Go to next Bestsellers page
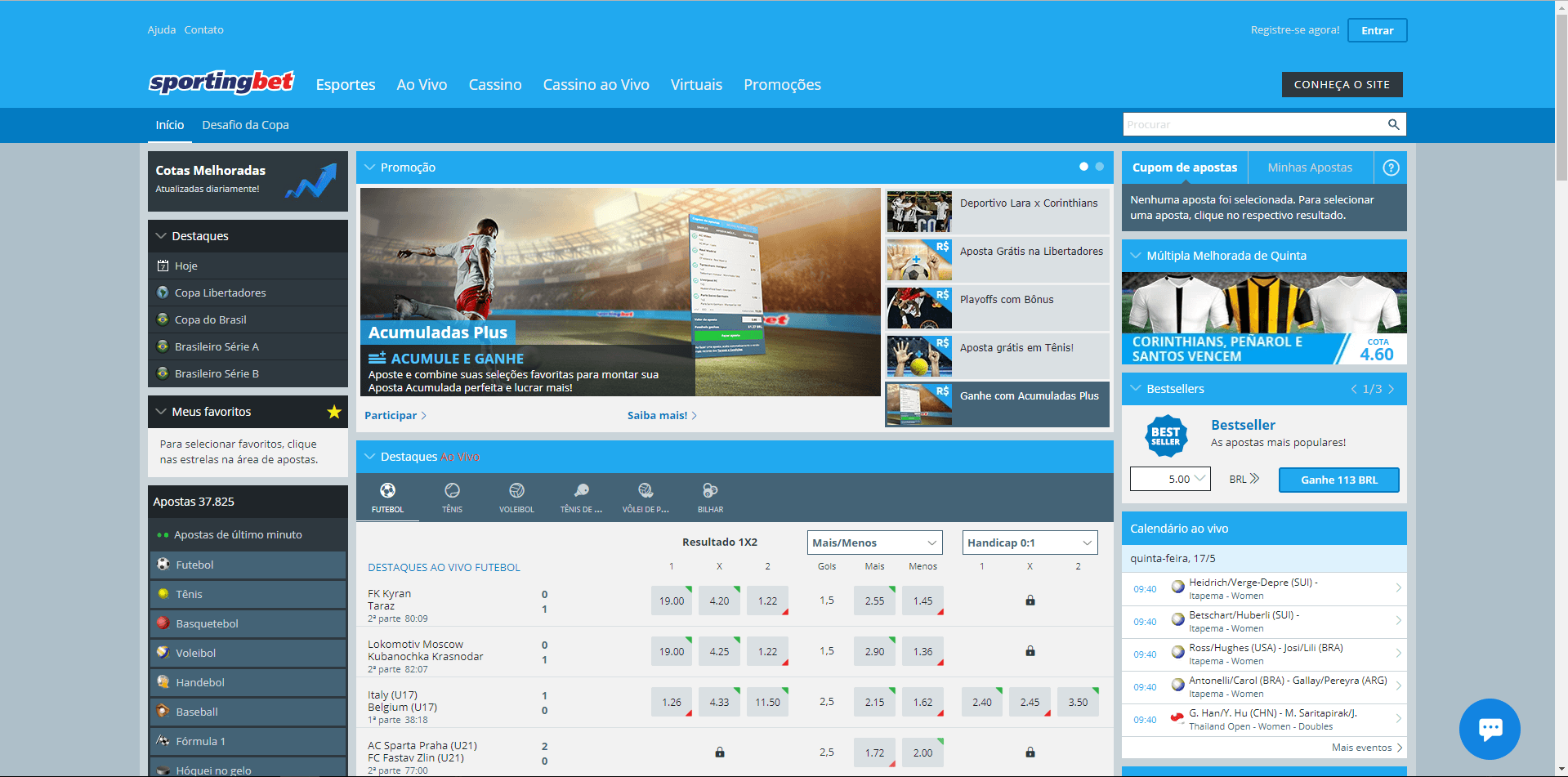 (x=1392, y=389)
